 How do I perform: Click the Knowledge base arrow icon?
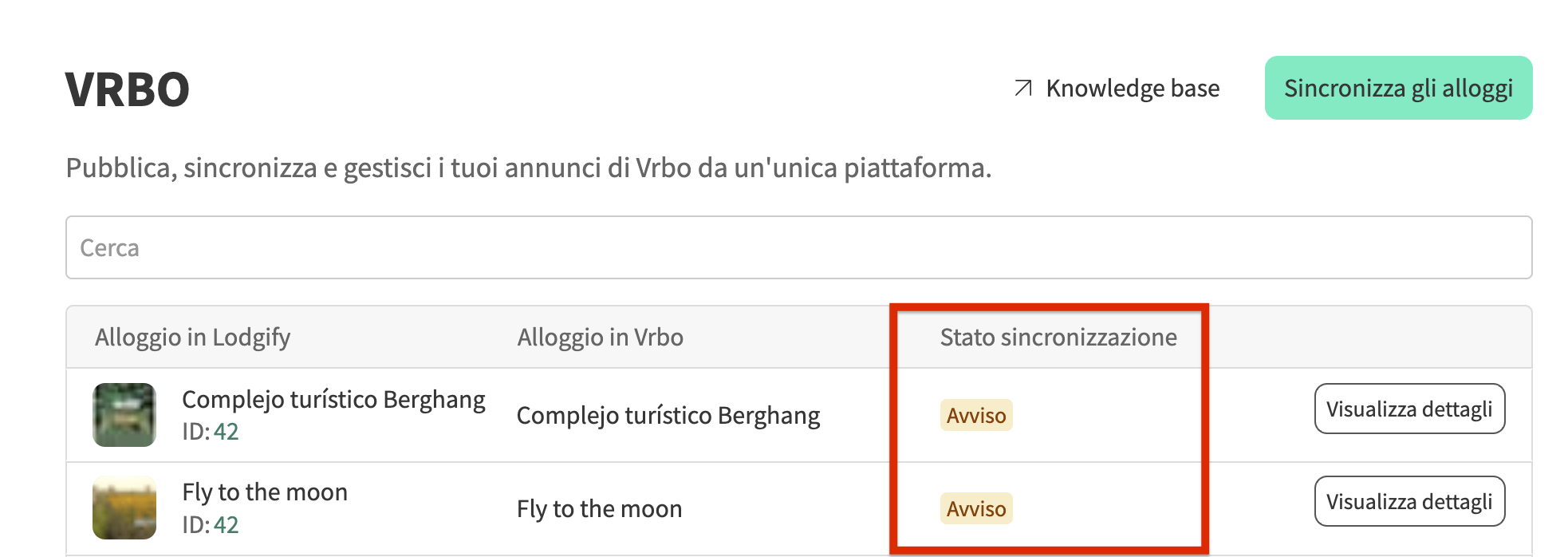(x=1023, y=88)
